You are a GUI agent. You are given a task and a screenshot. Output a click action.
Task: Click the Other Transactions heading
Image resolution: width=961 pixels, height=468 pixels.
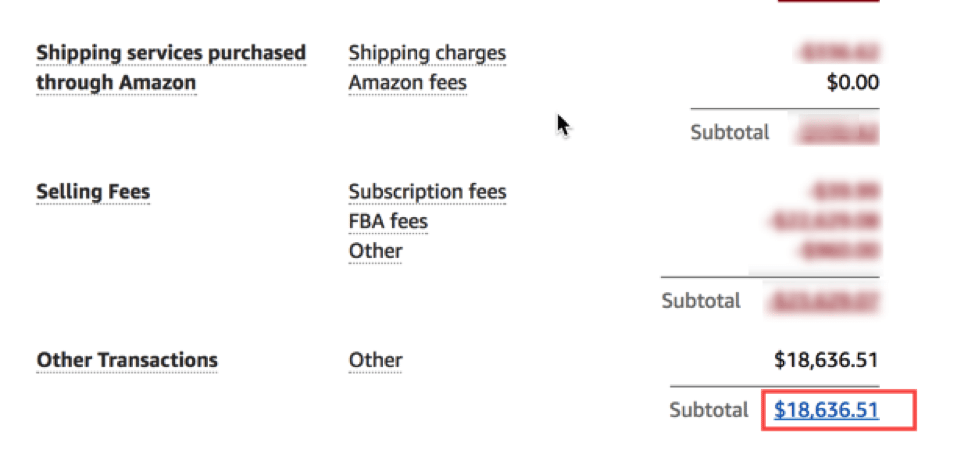pos(127,360)
